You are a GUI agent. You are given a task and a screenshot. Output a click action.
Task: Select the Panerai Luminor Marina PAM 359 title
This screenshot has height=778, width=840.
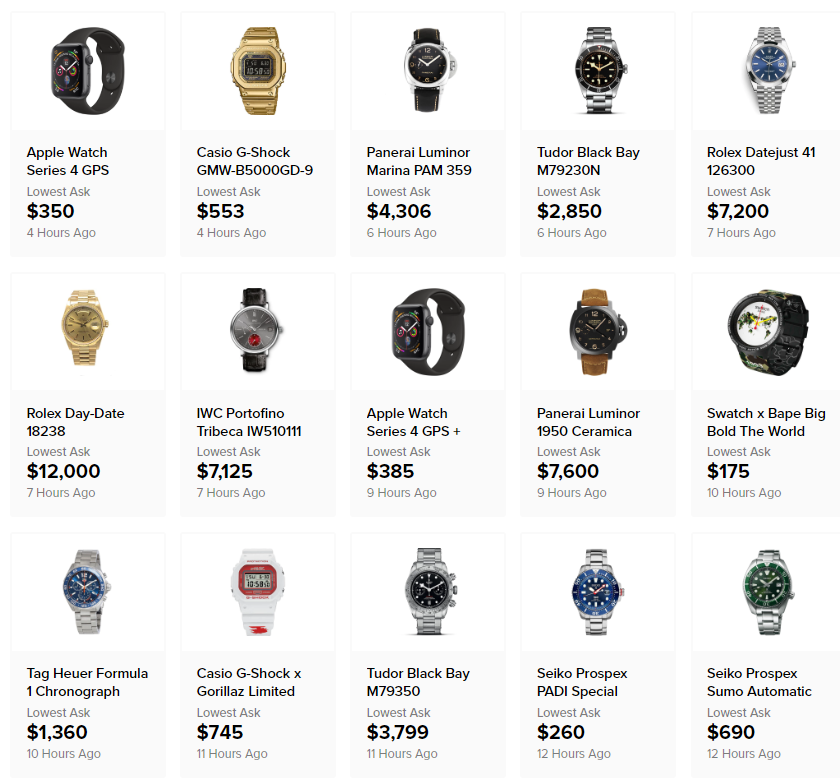(x=419, y=161)
